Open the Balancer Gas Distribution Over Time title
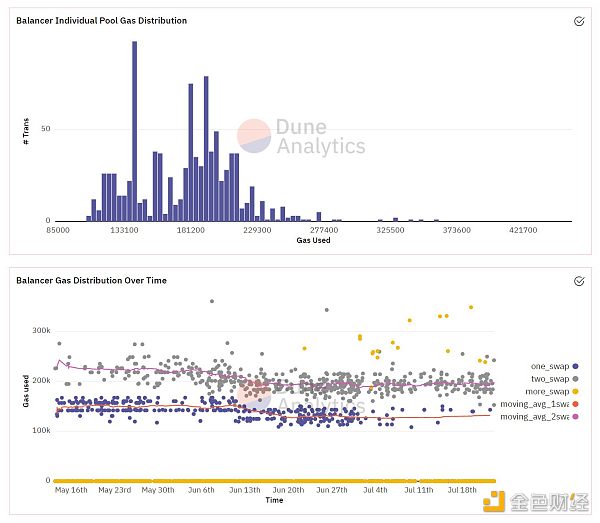The height and width of the screenshot is (523, 600). click(91, 281)
